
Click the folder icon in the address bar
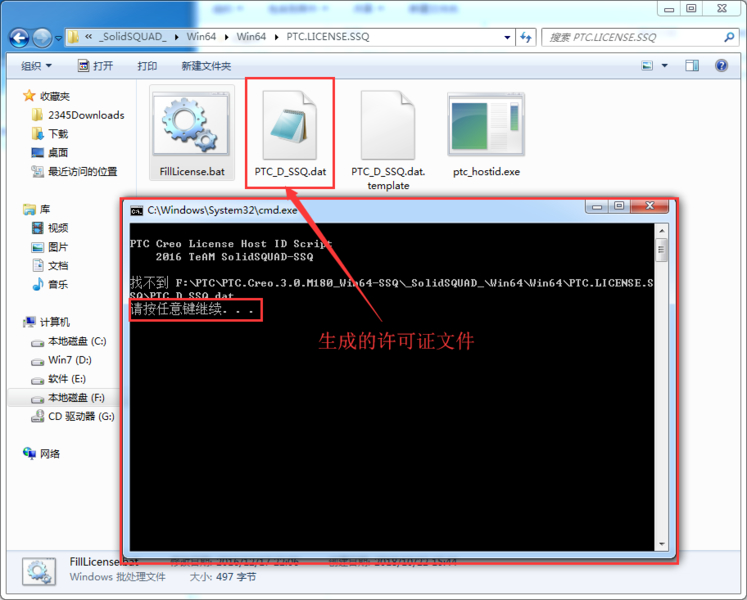click(73, 37)
